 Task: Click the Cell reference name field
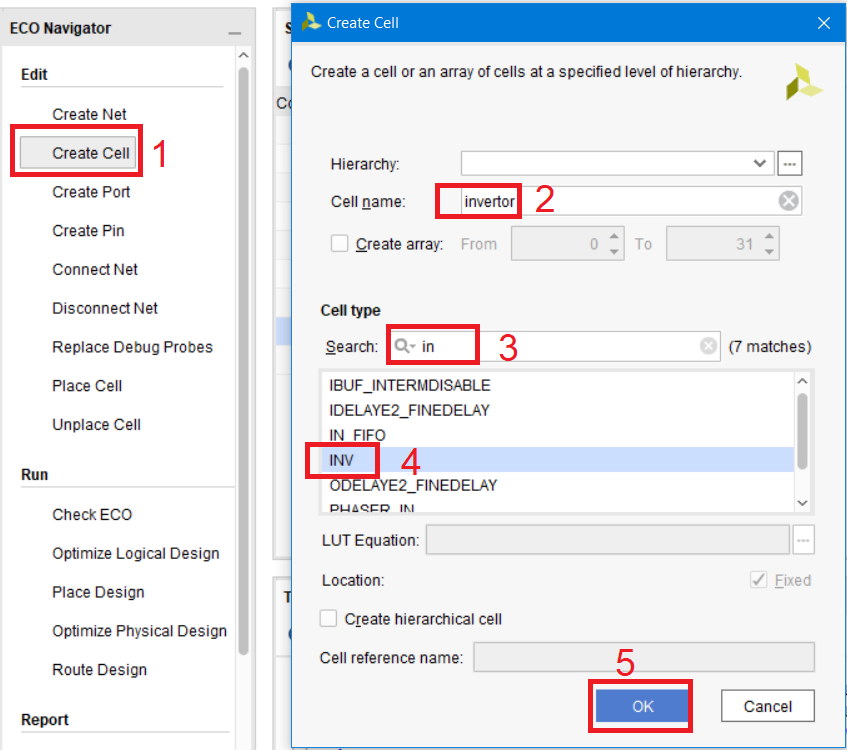644,657
